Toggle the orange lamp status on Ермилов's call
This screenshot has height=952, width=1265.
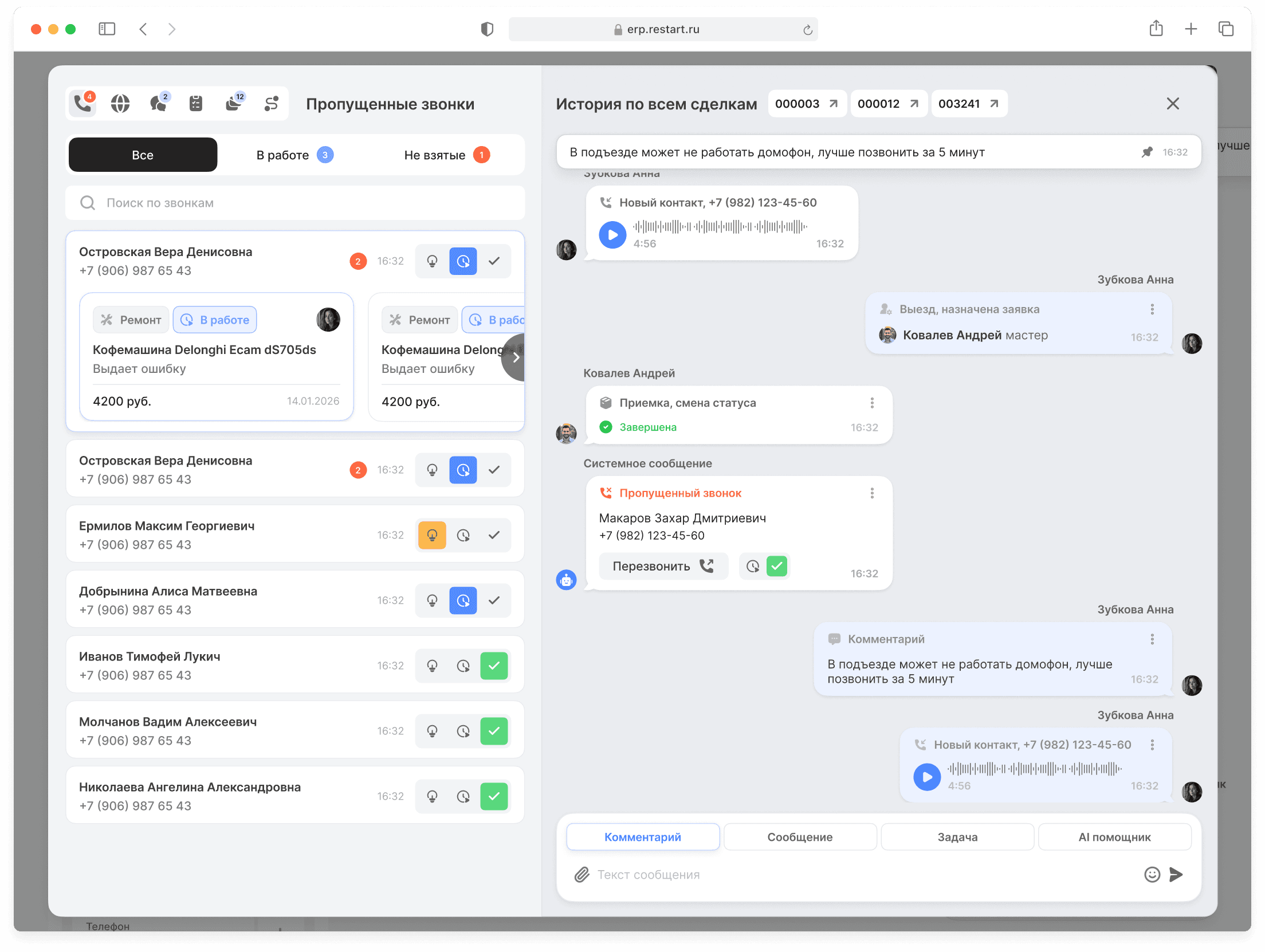[432, 535]
